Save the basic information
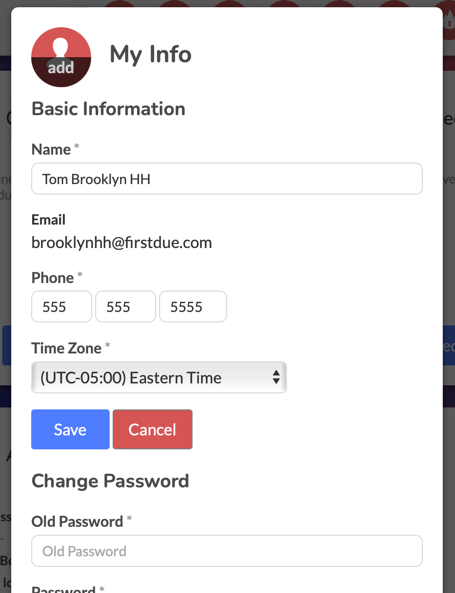 (70, 429)
